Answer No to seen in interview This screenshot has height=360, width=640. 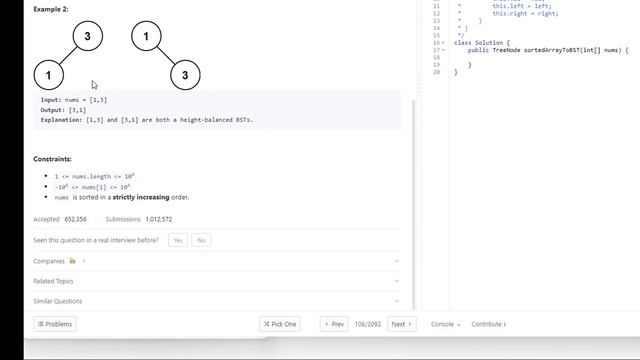pos(201,240)
